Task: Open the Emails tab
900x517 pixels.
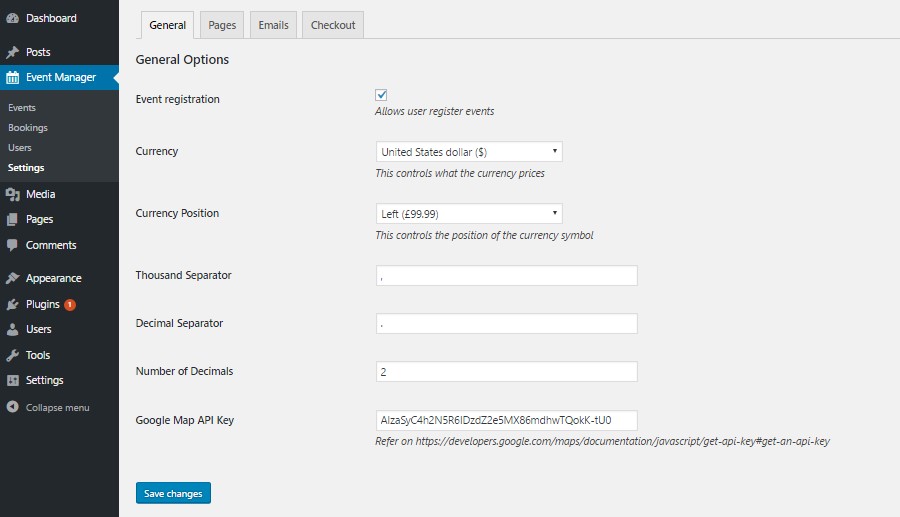Action: tap(273, 25)
